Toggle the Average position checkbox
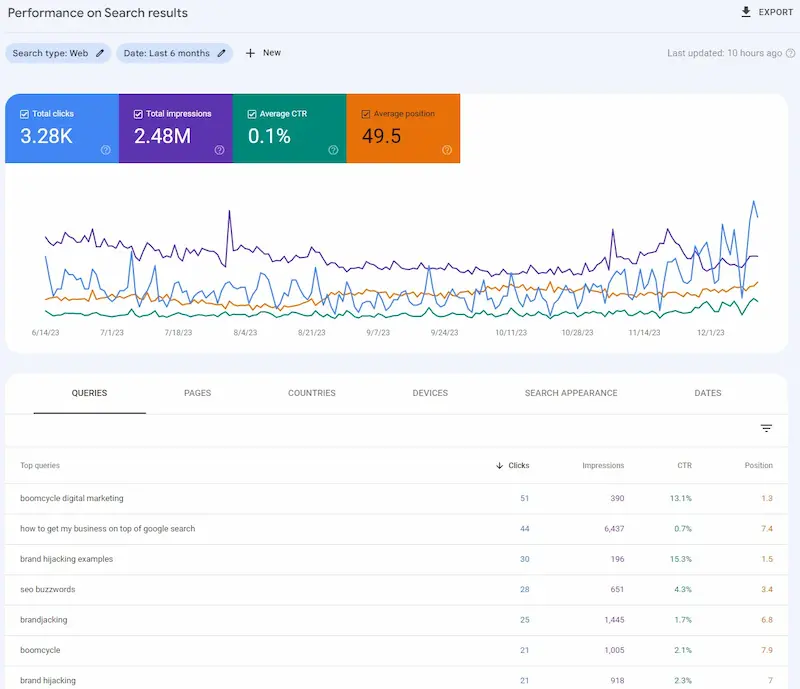This screenshot has height=689, width=800. [366, 114]
